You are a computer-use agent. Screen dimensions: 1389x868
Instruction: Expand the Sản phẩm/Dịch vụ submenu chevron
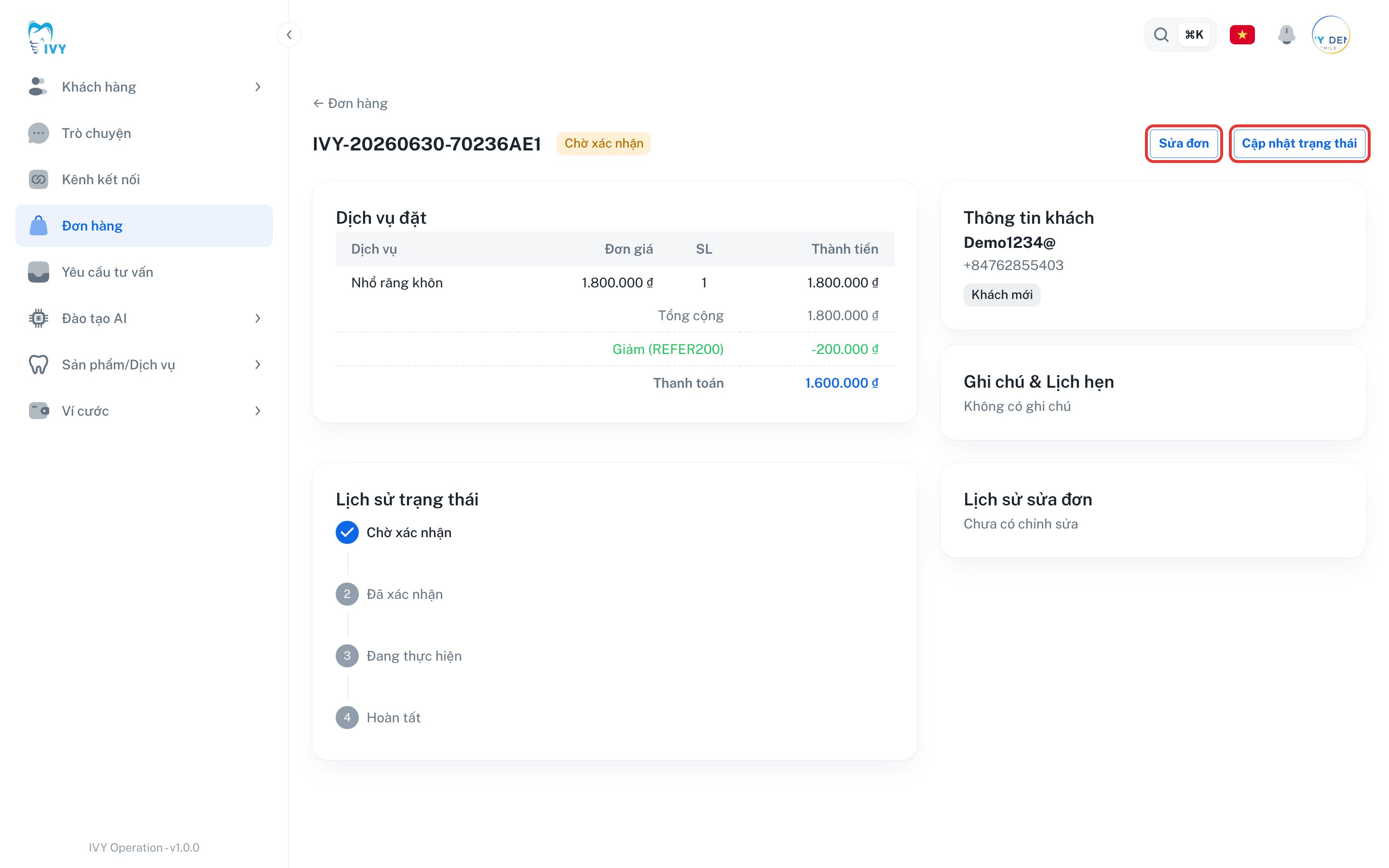pos(258,365)
